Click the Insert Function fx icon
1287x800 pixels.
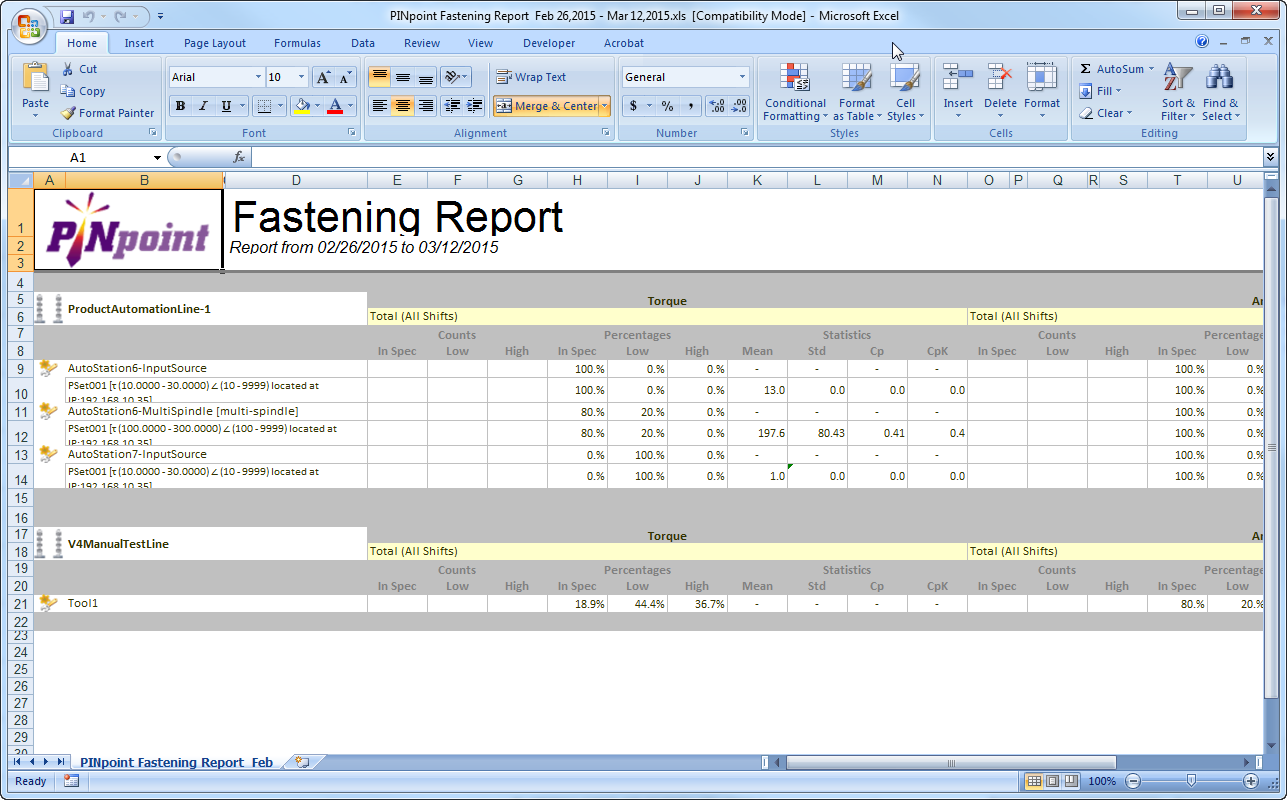(x=239, y=157)
